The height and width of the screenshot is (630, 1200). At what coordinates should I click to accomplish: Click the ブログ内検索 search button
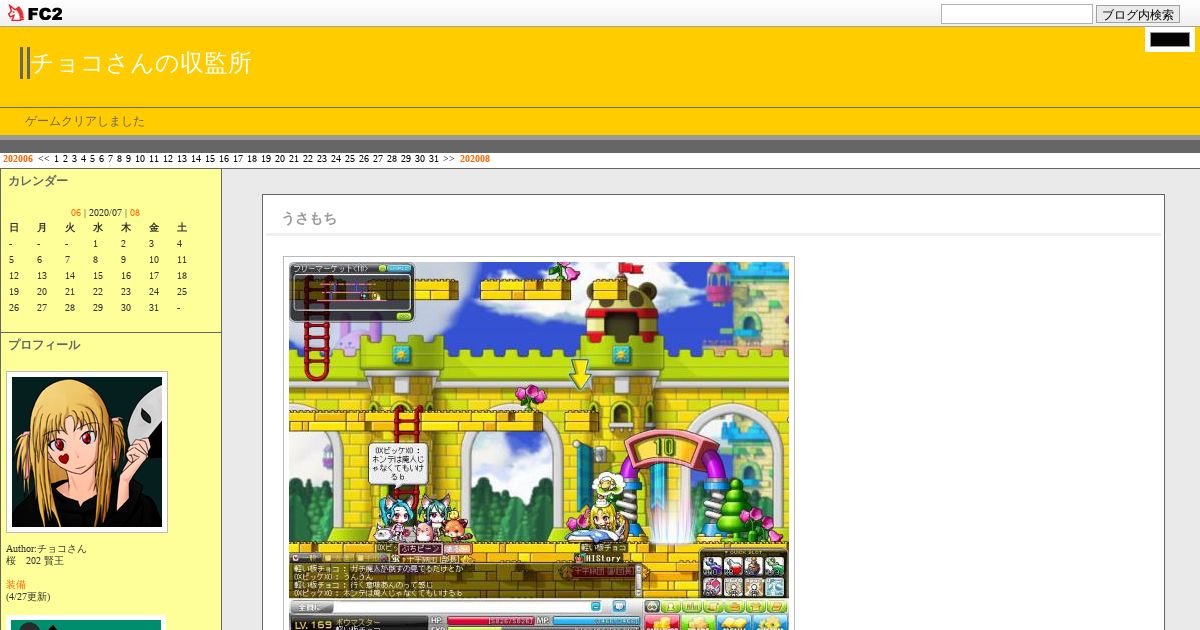[1137, 14]
